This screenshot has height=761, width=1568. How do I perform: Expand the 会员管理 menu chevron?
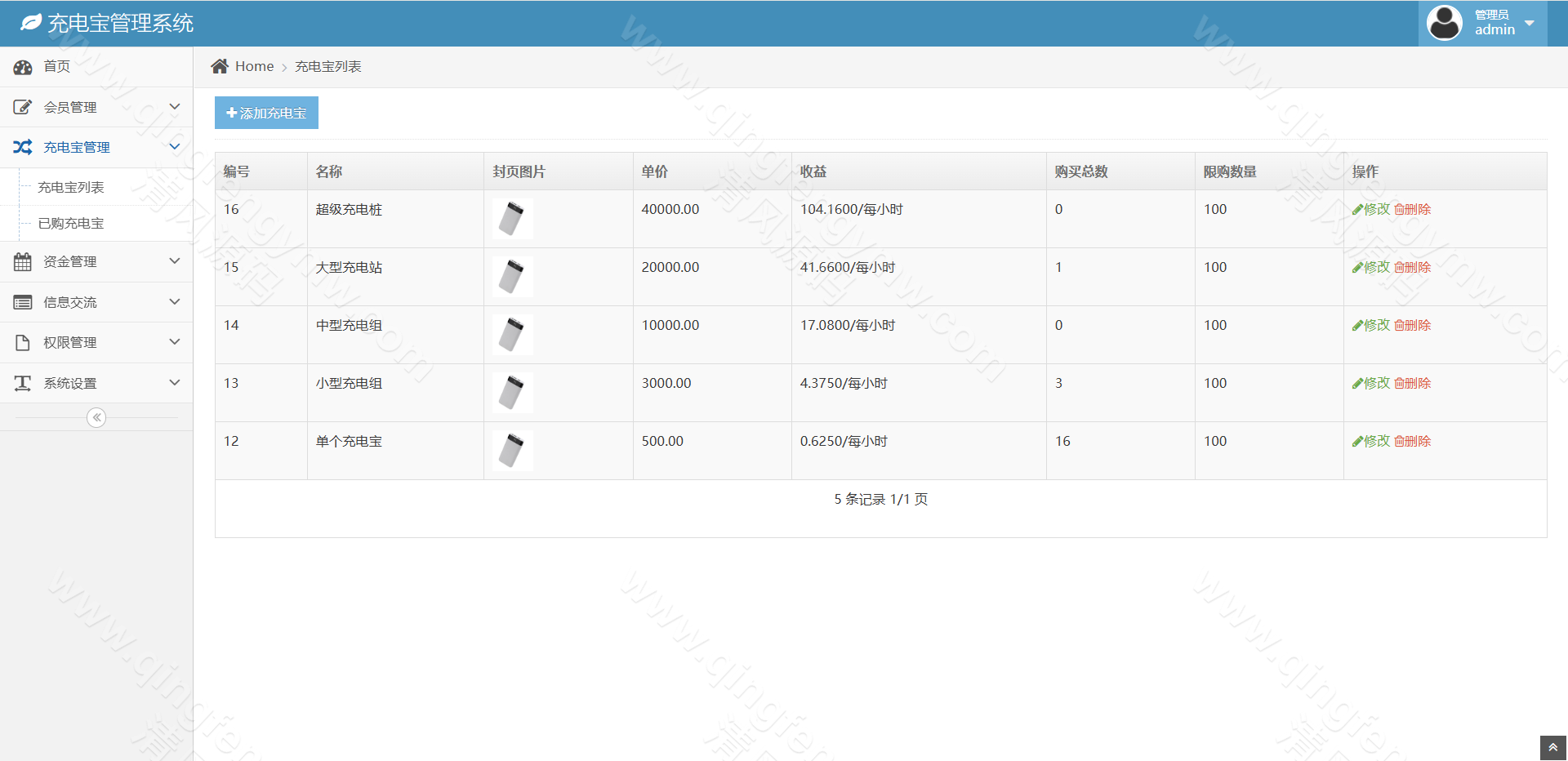pos(174,107)
